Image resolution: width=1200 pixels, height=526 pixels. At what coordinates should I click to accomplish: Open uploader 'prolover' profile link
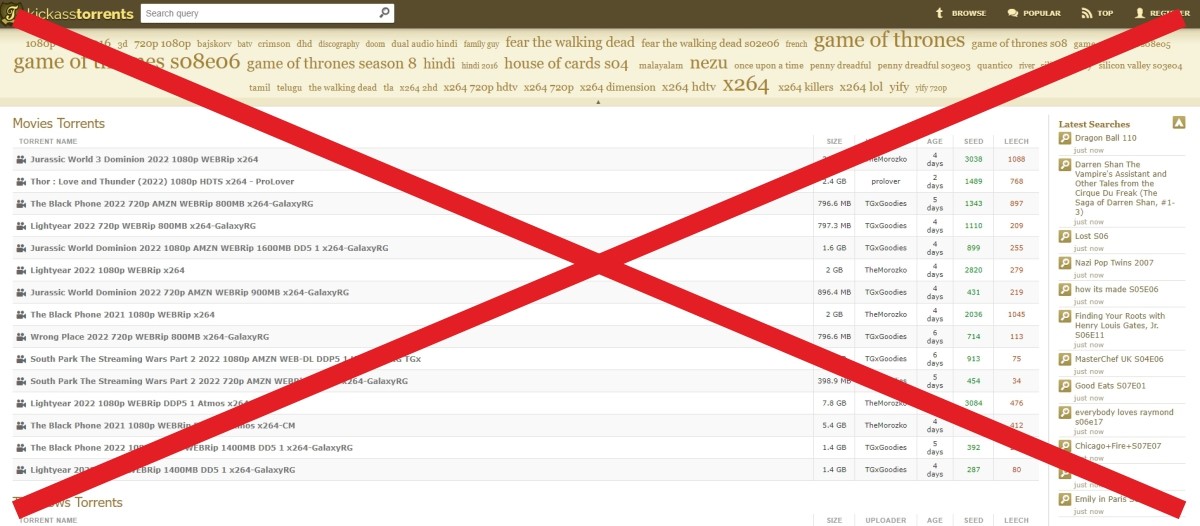pos(885,181)
